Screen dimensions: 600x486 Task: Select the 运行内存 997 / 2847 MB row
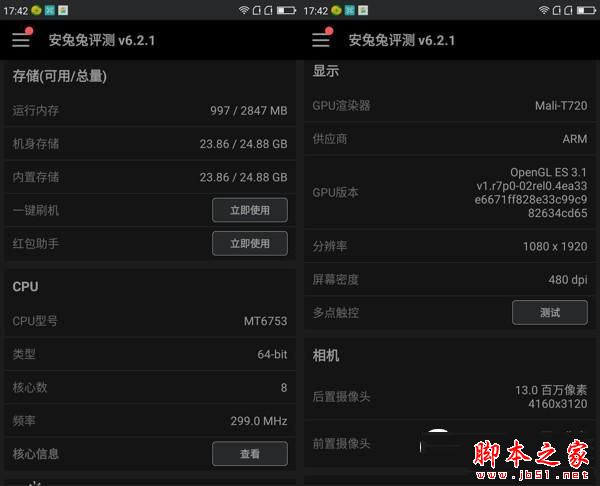click(150, 111)
